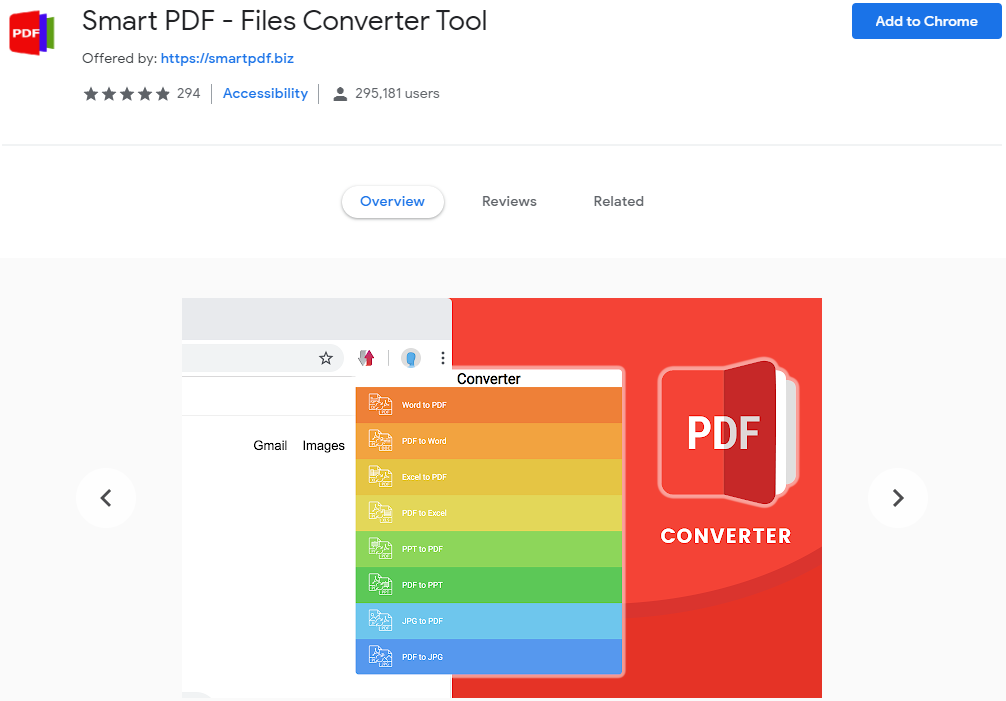This screenshot has height=701, width=1006.
Task: Switch to the Reviews tab
Action: [509, 201]
